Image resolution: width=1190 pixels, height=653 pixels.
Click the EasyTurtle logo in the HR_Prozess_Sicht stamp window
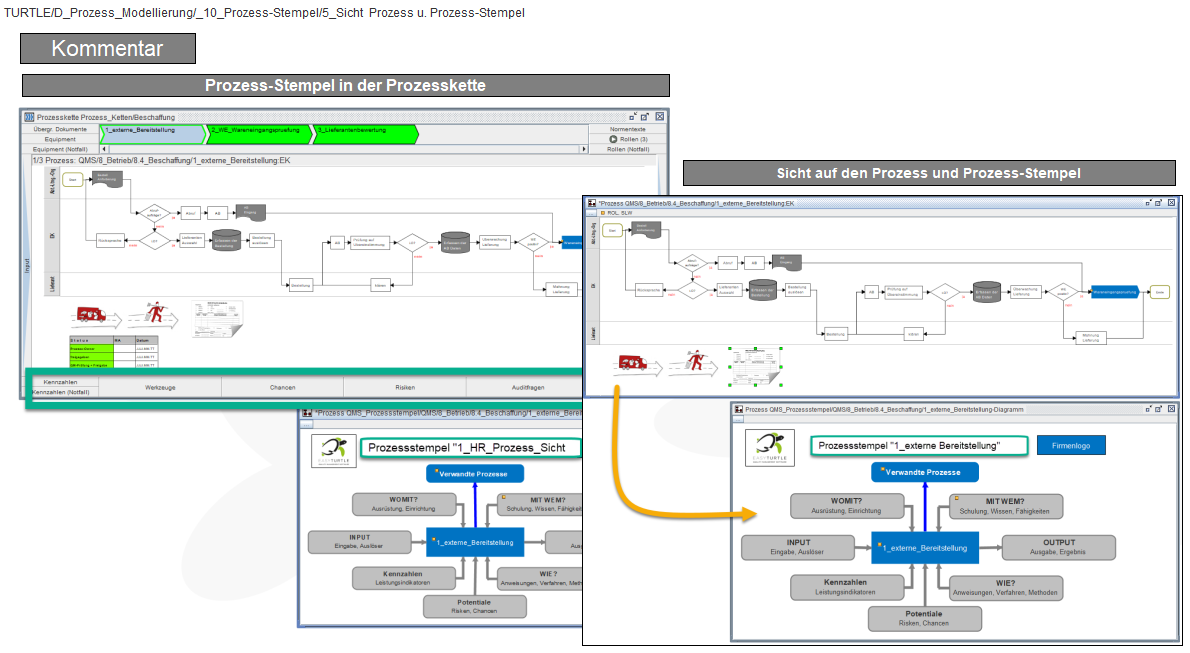(334, 451)
